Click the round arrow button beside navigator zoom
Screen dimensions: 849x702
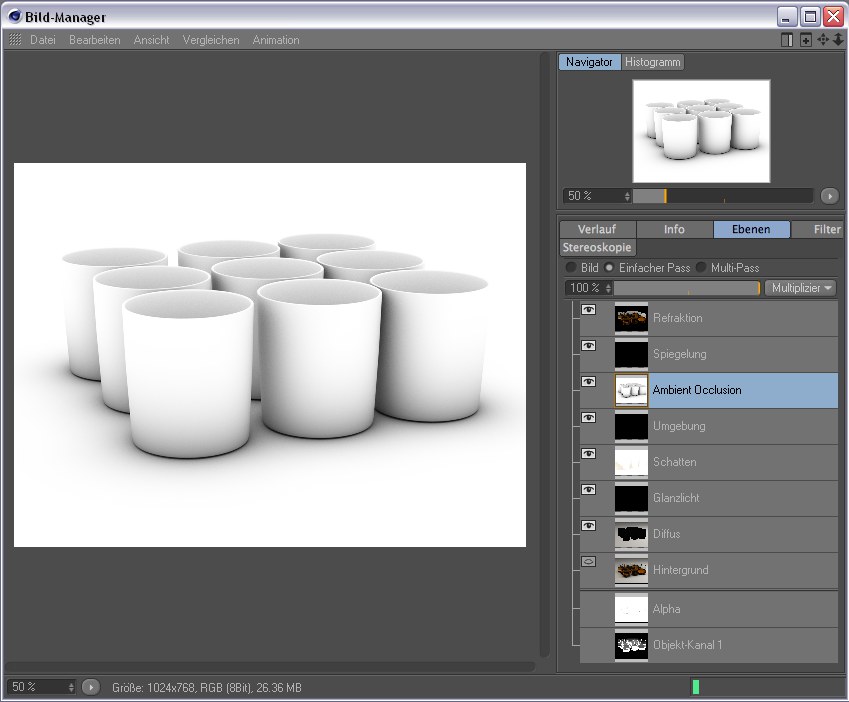829,196
